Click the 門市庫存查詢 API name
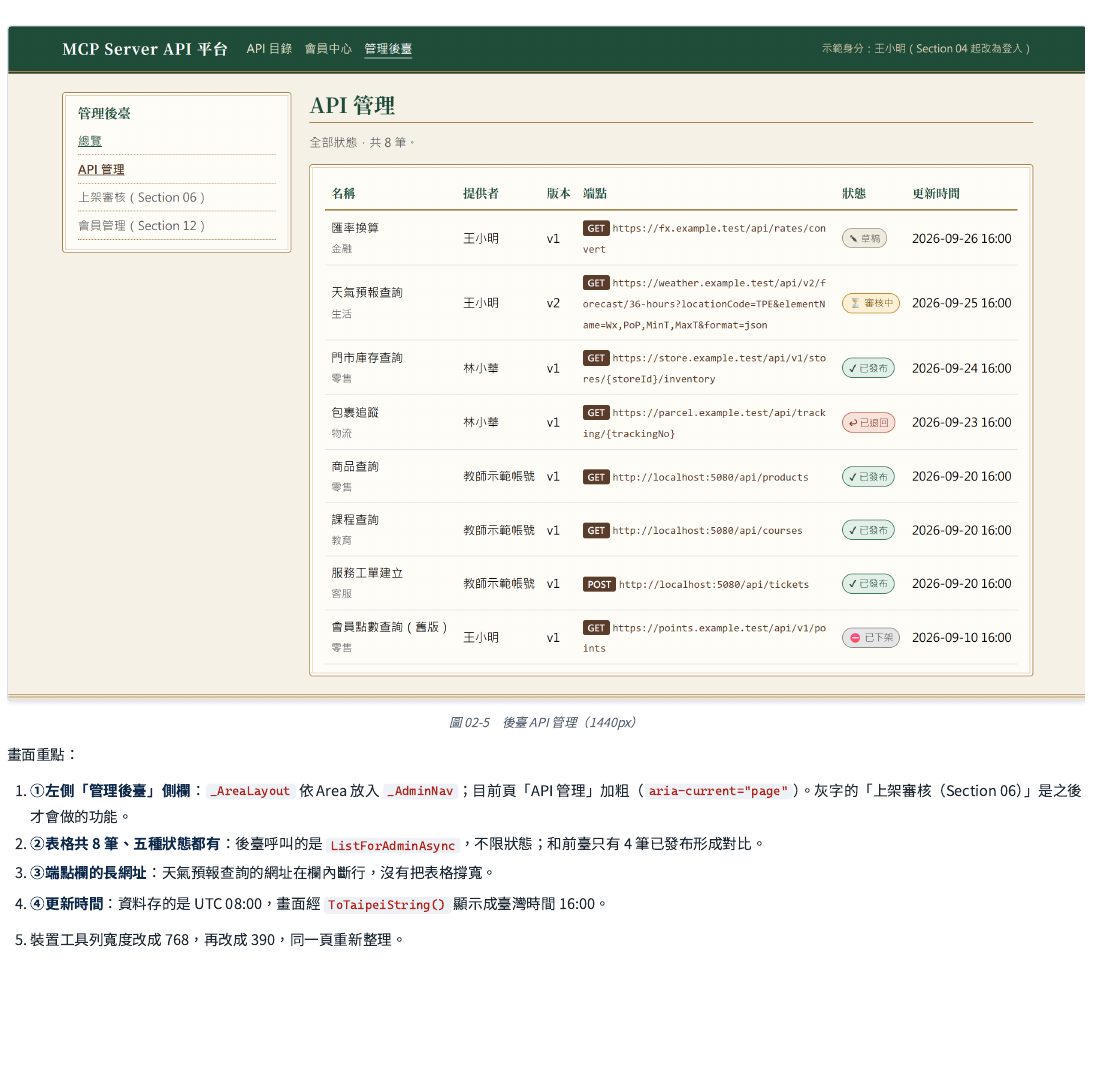The image size is (1093, 1071). tap(367, 358)
